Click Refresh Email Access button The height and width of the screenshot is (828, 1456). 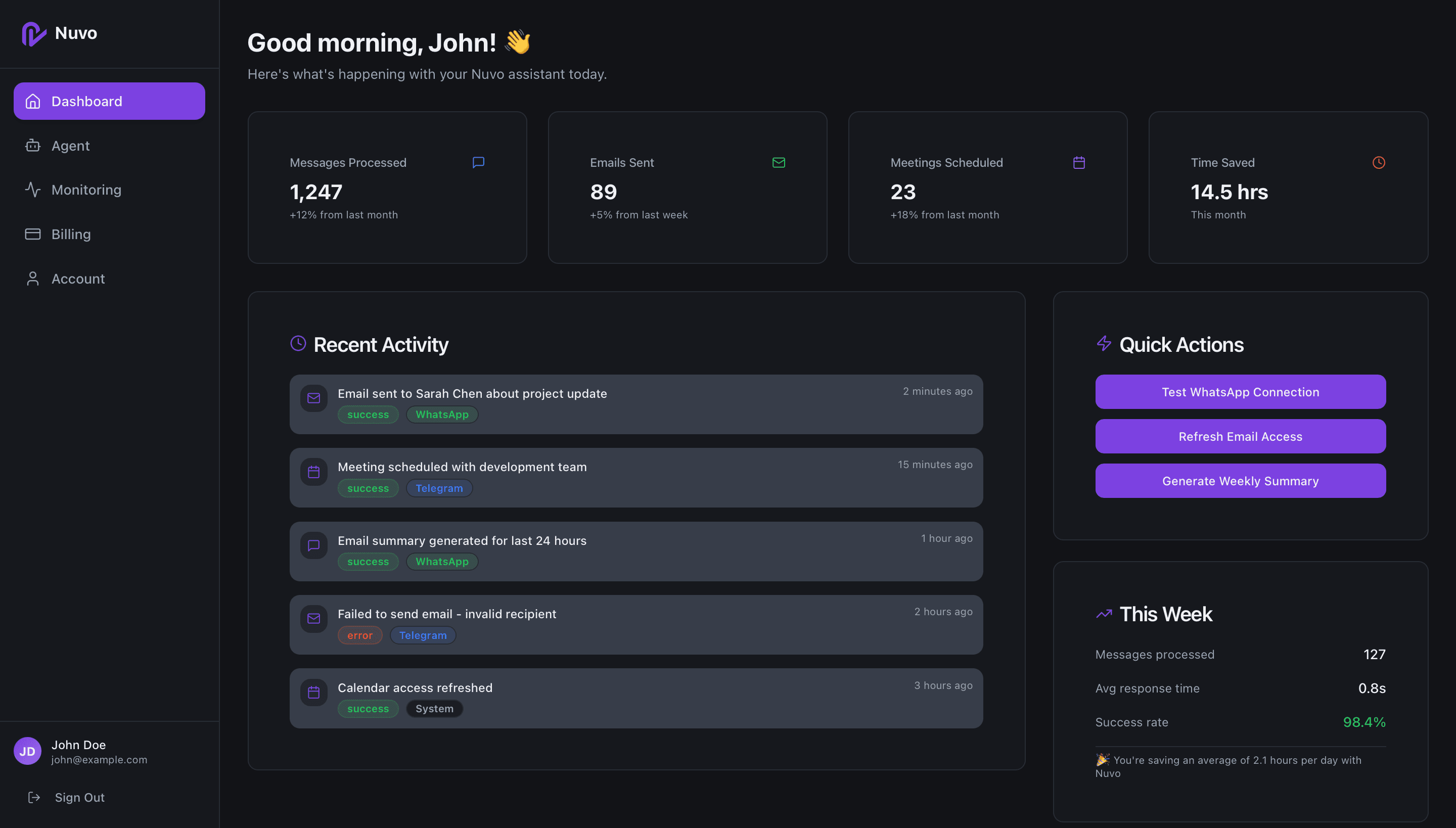coord(1240,436)
